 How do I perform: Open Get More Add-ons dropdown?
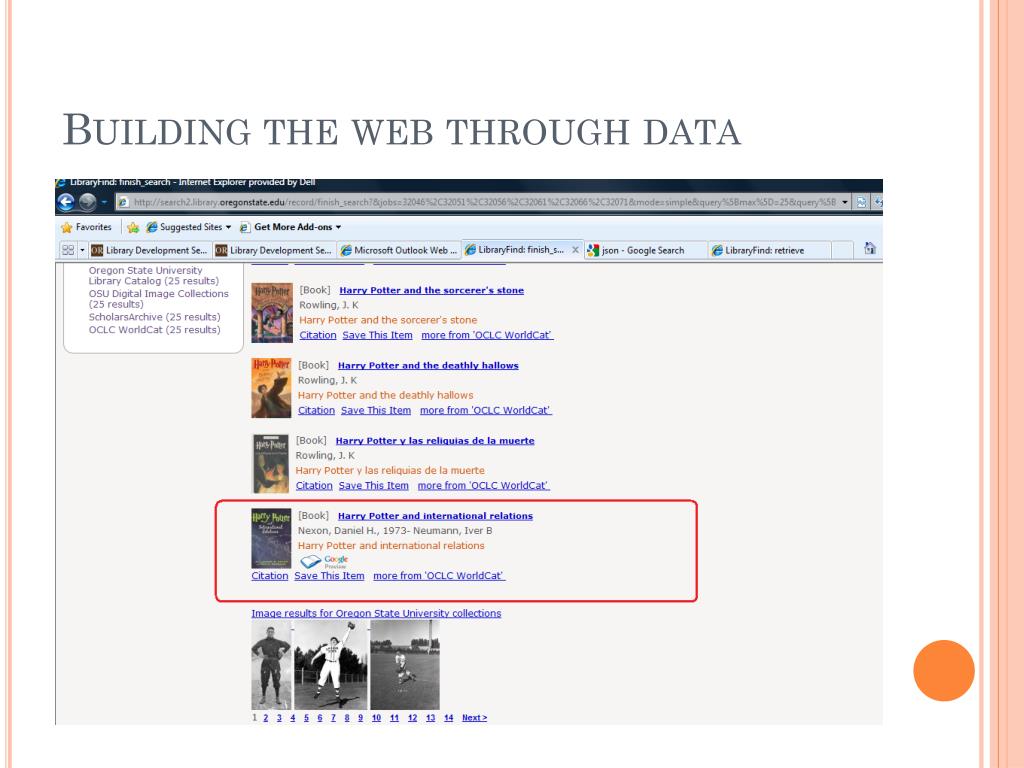[x=291, y=227]
